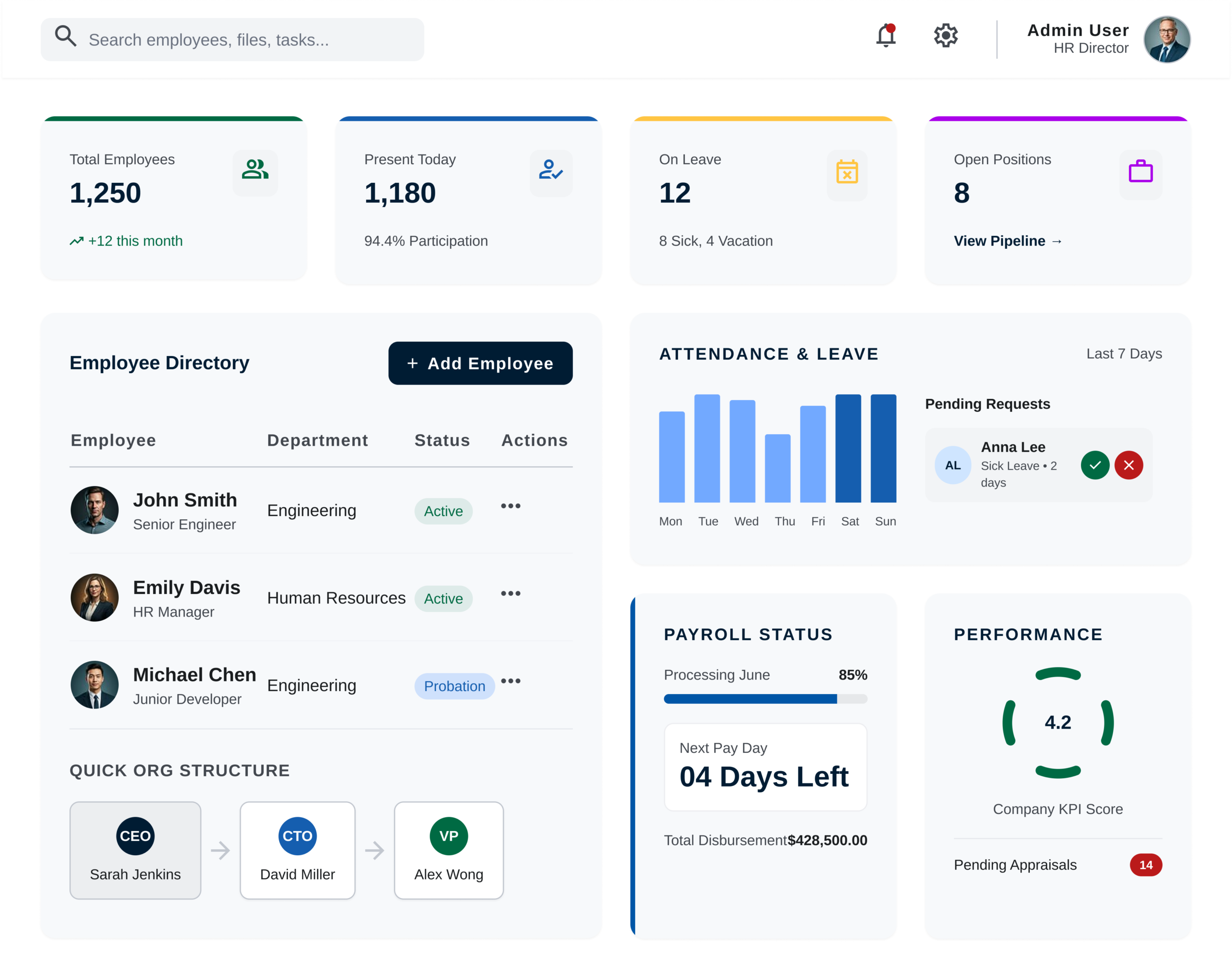Click Total Employees people icon
Image resolution: width=1232 pixels, height=977 pixels.
click(x=255, y=170)
